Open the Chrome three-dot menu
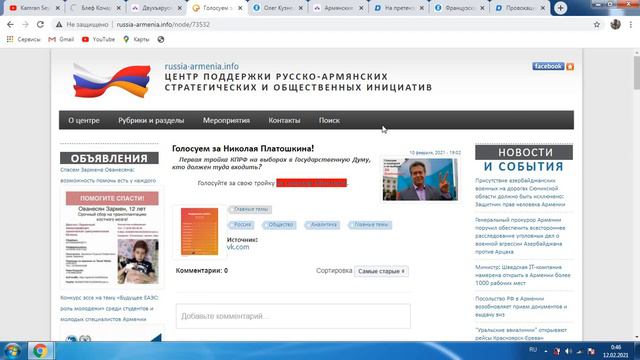The image size is (640, 360). pos(631,24)
